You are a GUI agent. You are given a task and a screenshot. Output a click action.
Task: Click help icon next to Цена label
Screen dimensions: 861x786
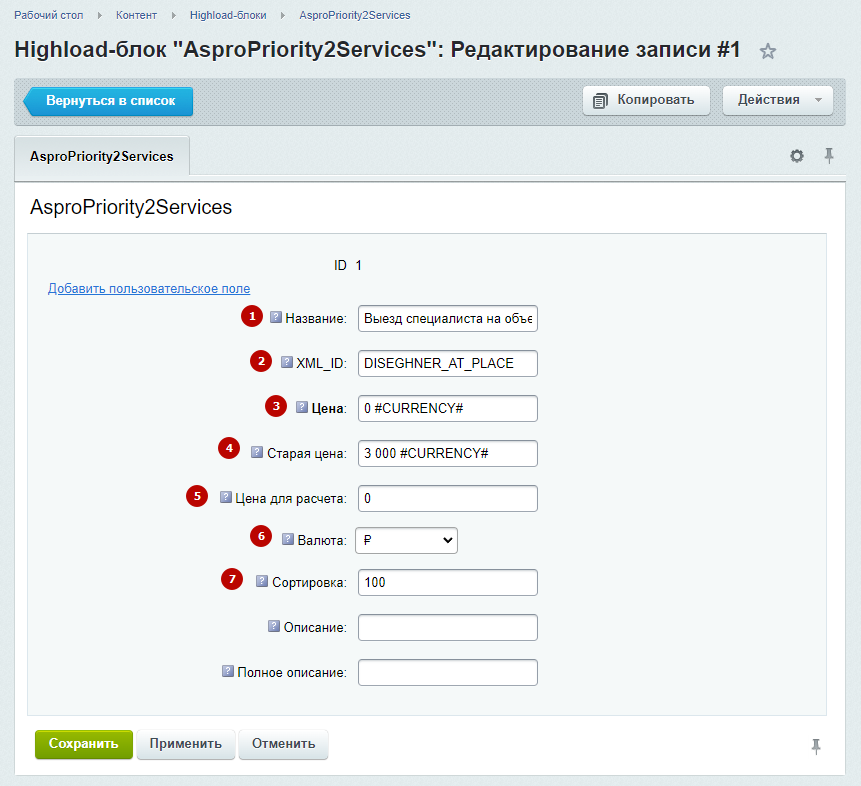(x=302, y=407)
